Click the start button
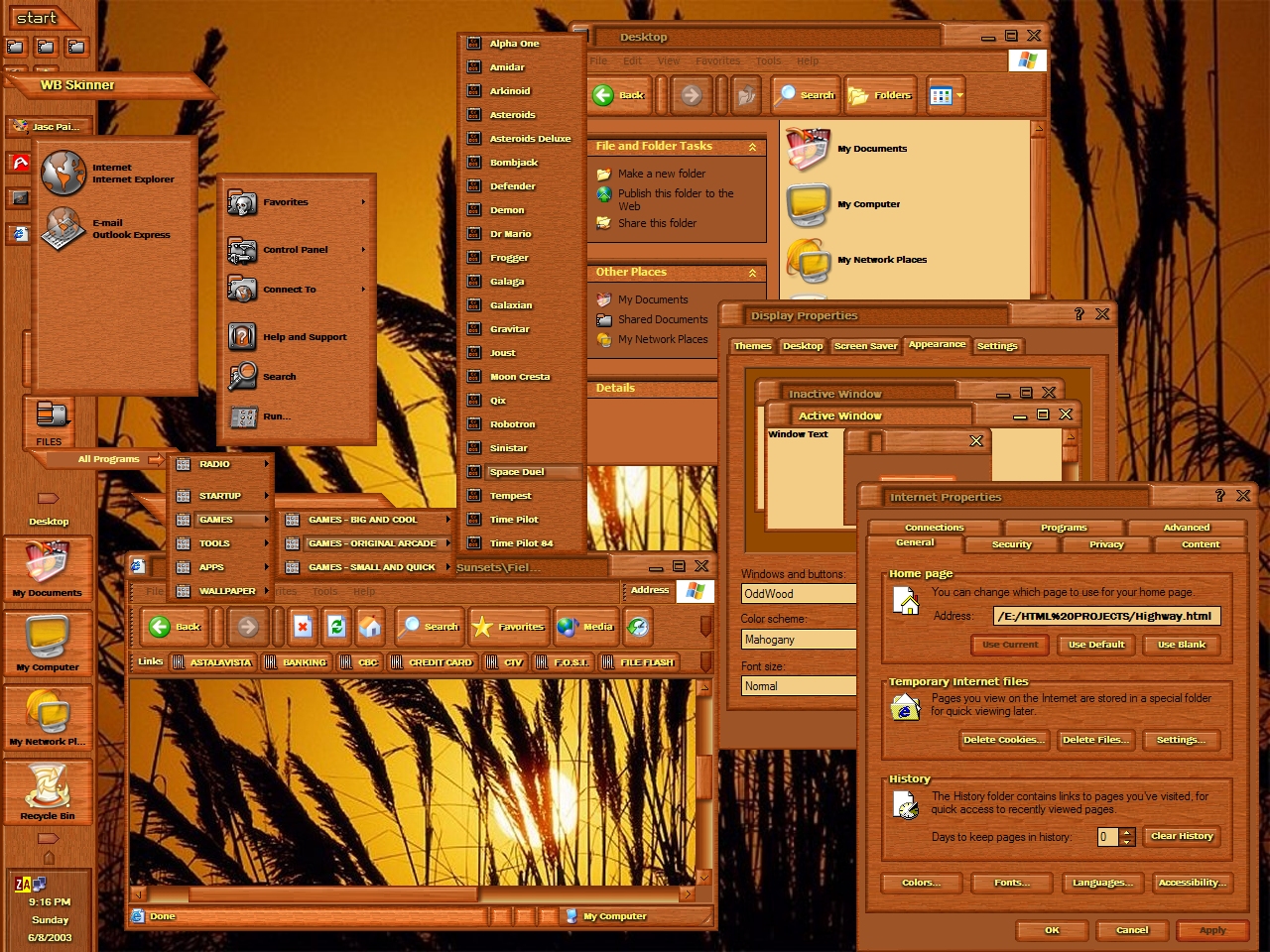Screen dimensions: 1270x952 click(x=40, y=17)
